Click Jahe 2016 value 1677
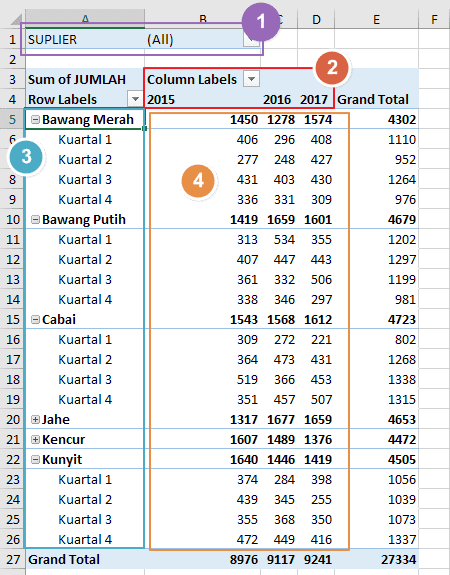Viewport: 450px width, 575px height. (x=281, y=420)
